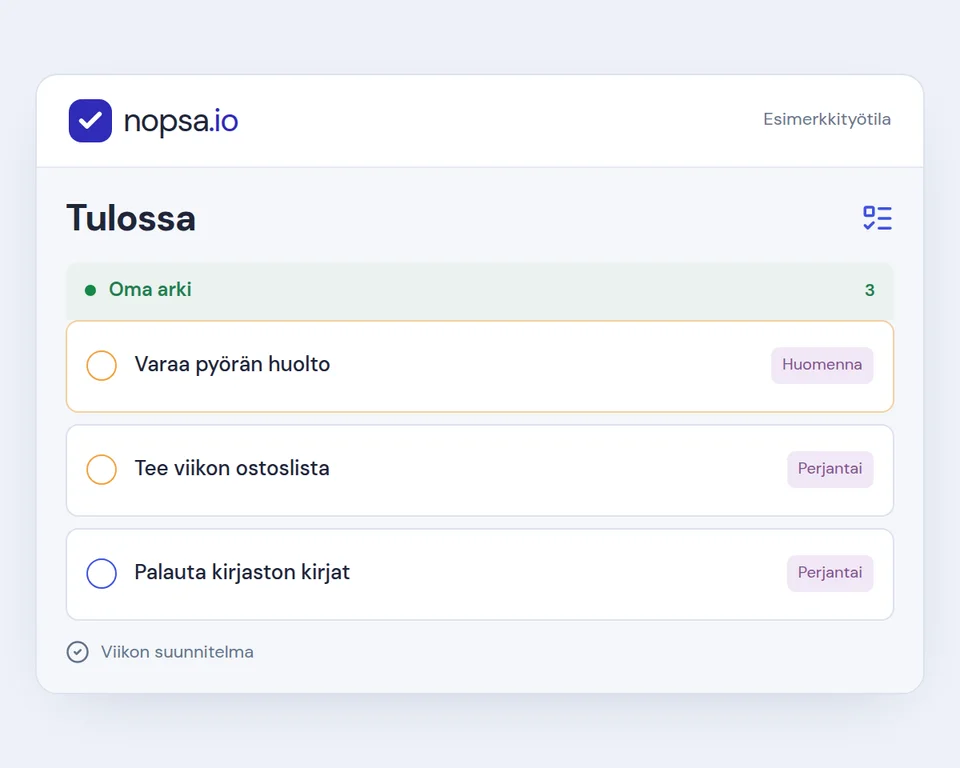Click Perjantai tag on Palauta kirjaston kirjat
The height and width of the screenshot is (768, 960).
[830, 573]
